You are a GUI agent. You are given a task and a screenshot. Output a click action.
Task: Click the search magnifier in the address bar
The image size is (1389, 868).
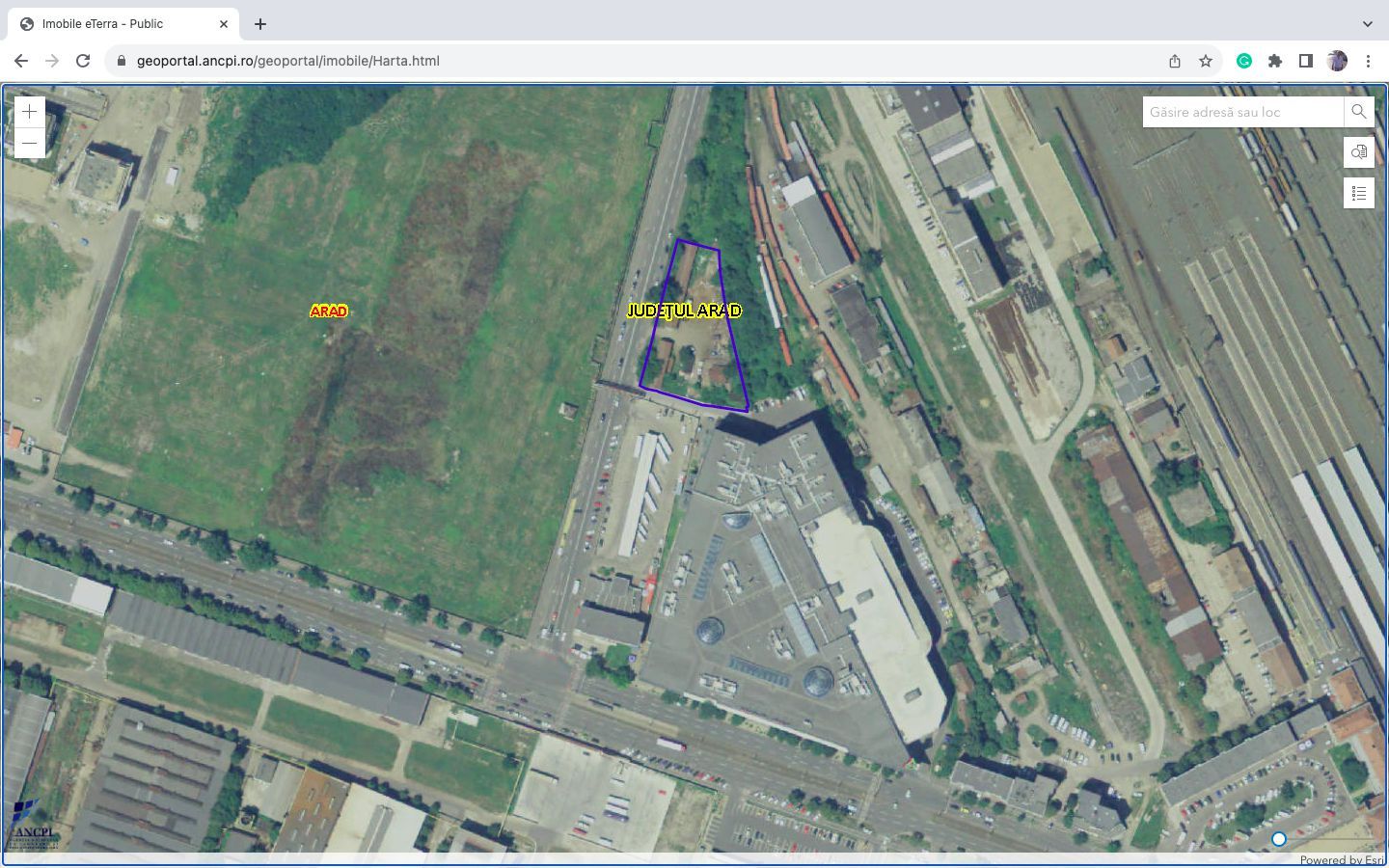coord(1358,111)
